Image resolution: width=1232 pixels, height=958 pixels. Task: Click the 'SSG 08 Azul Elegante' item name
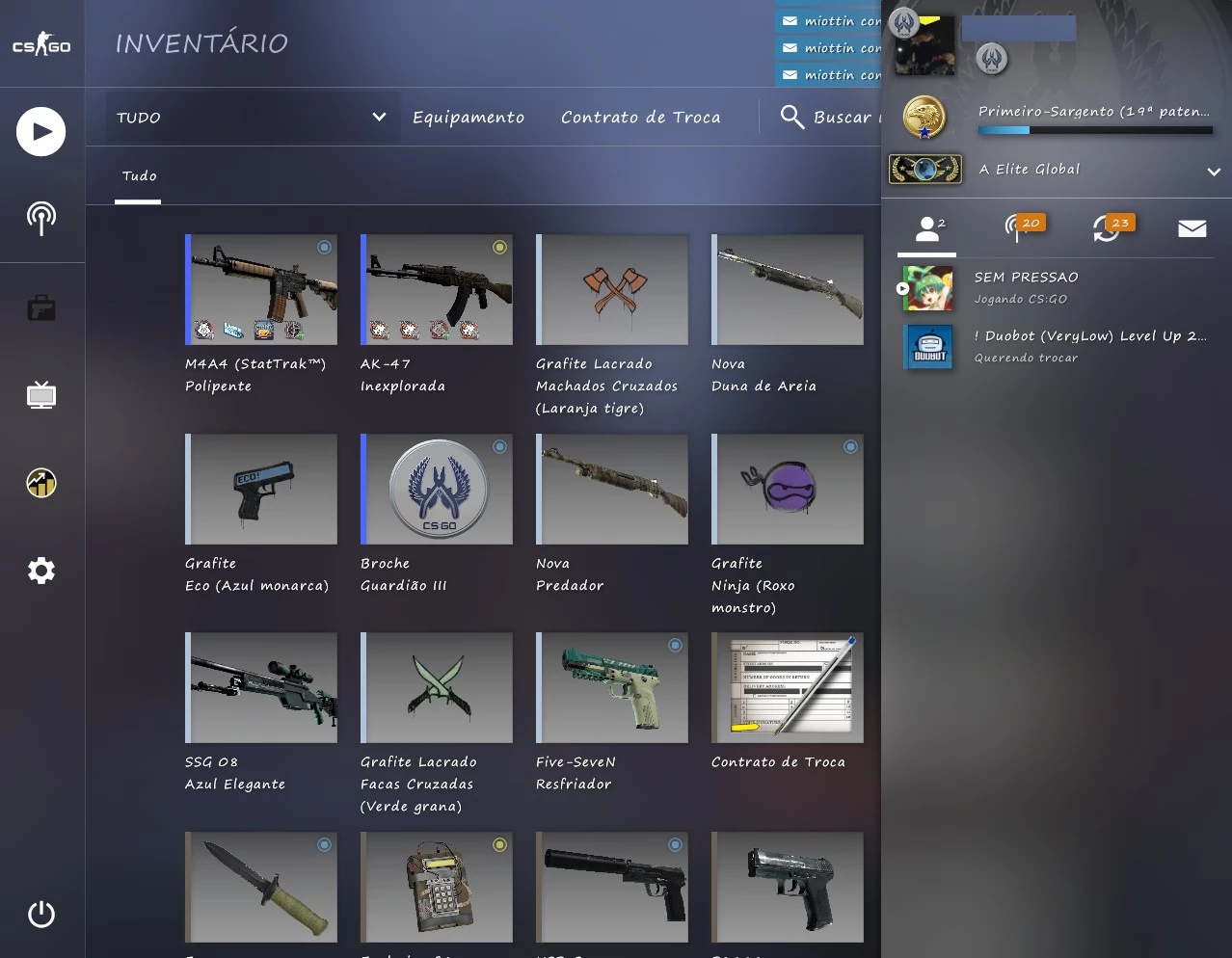click(235, 773)
